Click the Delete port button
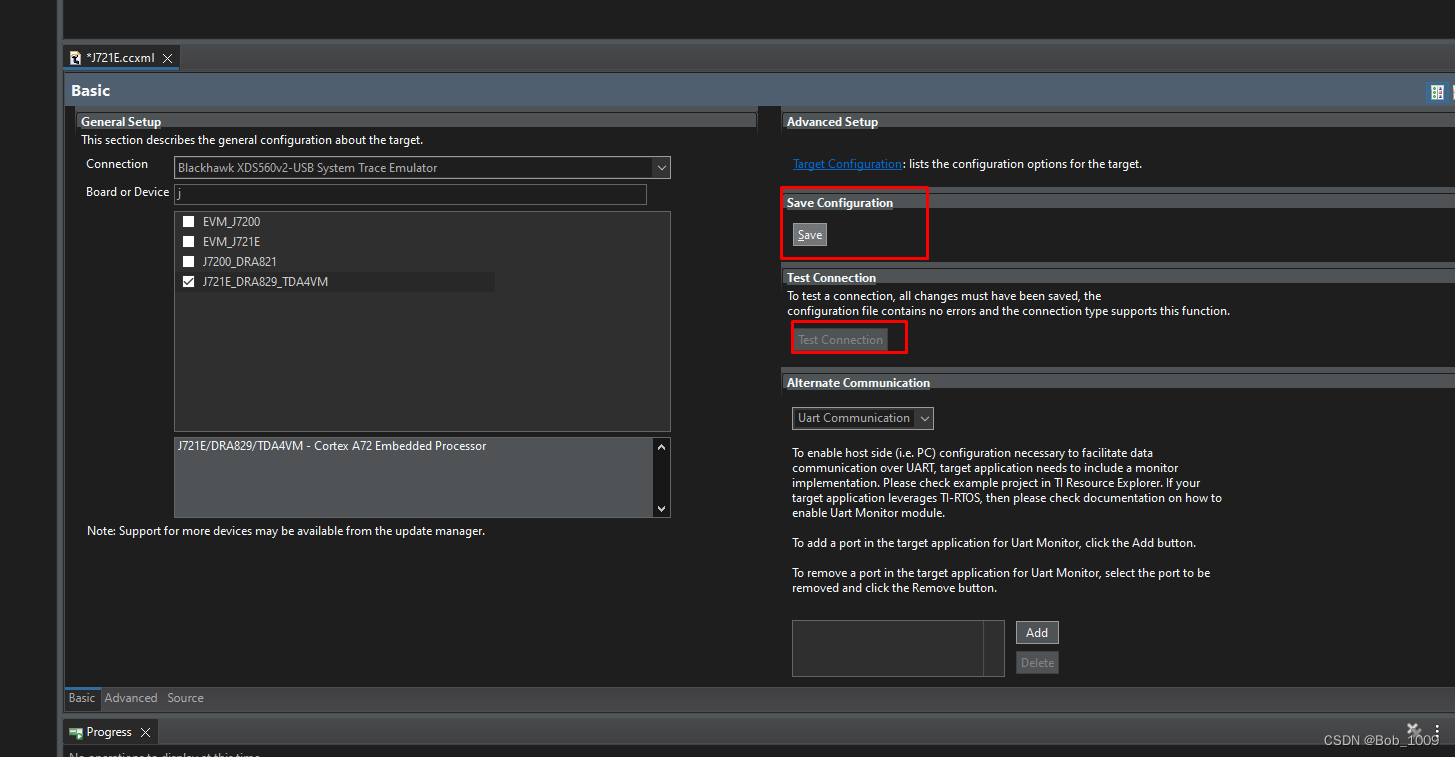Screen dimensions: 1455x757 [x=1037, y=662]
